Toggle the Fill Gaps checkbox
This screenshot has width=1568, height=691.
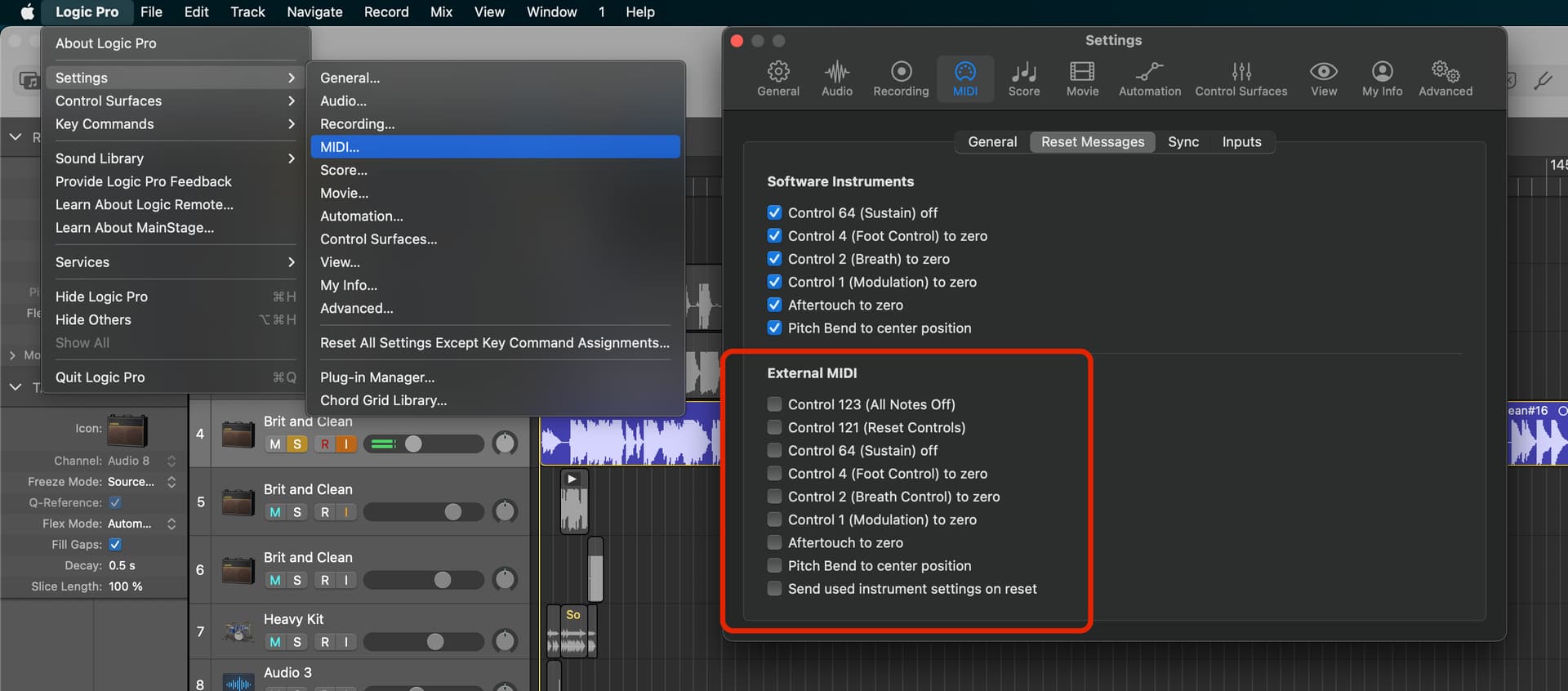pos(115,544)
